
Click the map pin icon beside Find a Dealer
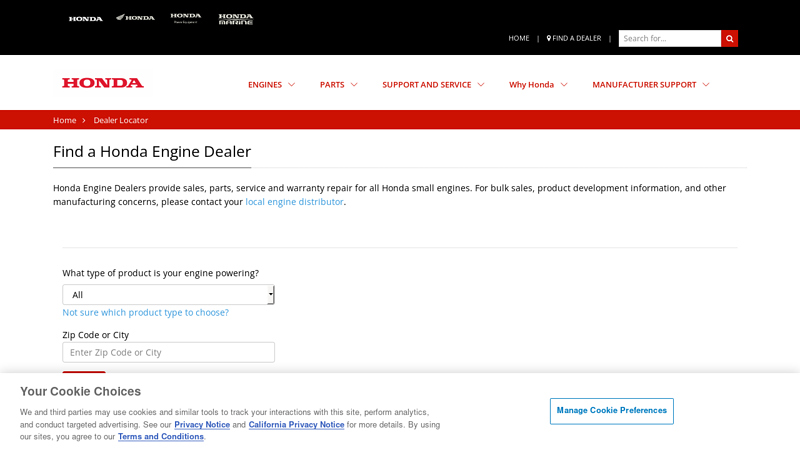pyautogui.click(x=548, y=38)
